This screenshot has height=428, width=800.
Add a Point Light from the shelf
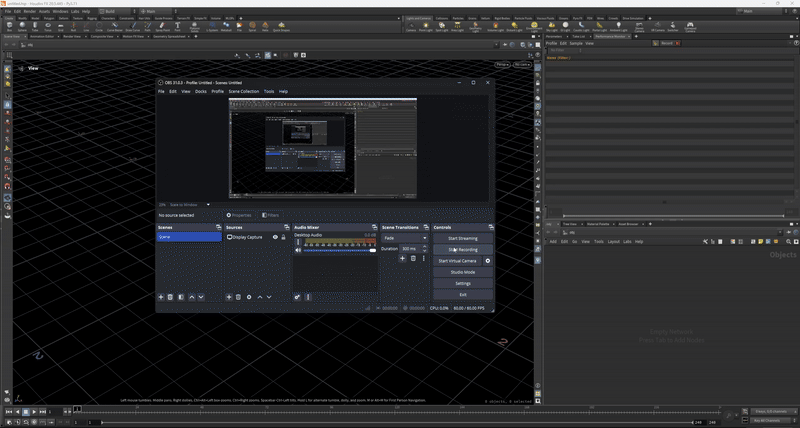(x=426, y=26)
